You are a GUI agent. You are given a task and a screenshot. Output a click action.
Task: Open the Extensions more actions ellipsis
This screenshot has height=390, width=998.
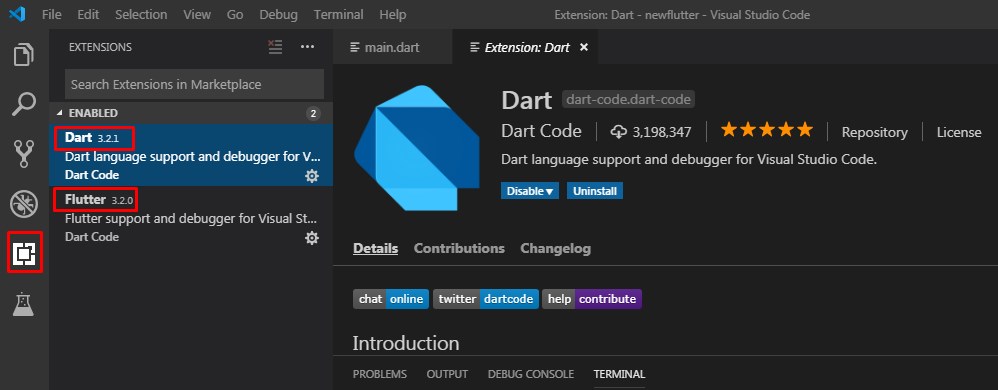307,46
